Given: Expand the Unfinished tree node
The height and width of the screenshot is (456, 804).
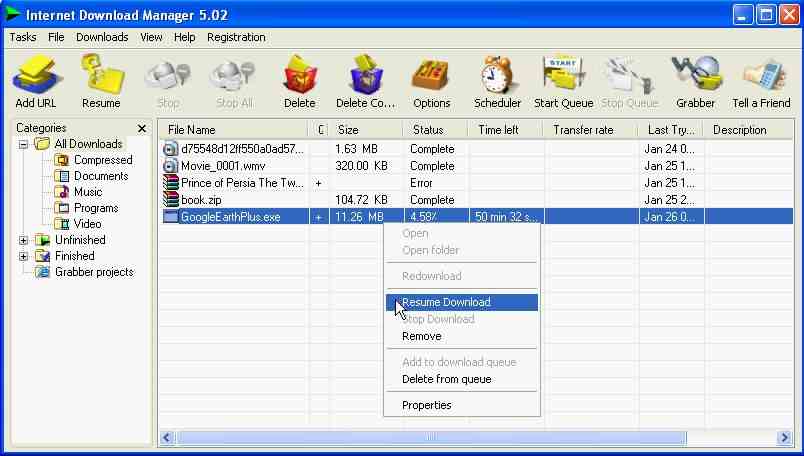Looking at the screenshot, I should click(x=23, y=240).
